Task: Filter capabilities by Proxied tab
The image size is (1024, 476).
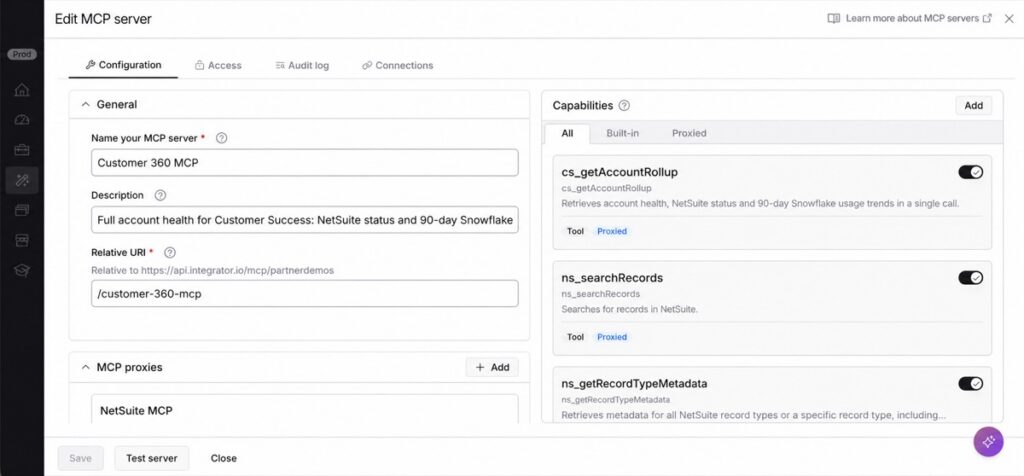Action: click(x=689, y=133)
